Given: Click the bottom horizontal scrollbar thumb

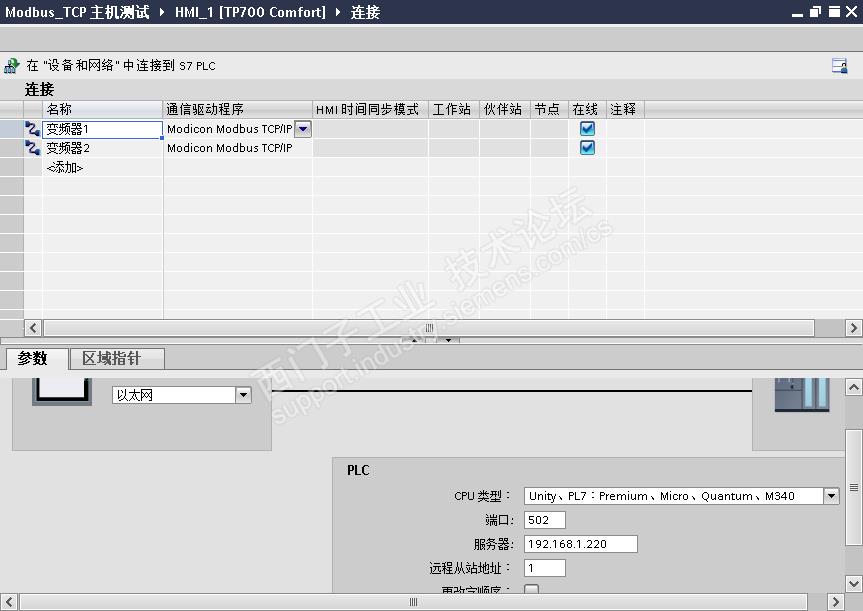Looking at the screenshot, I should pos(413,602).
